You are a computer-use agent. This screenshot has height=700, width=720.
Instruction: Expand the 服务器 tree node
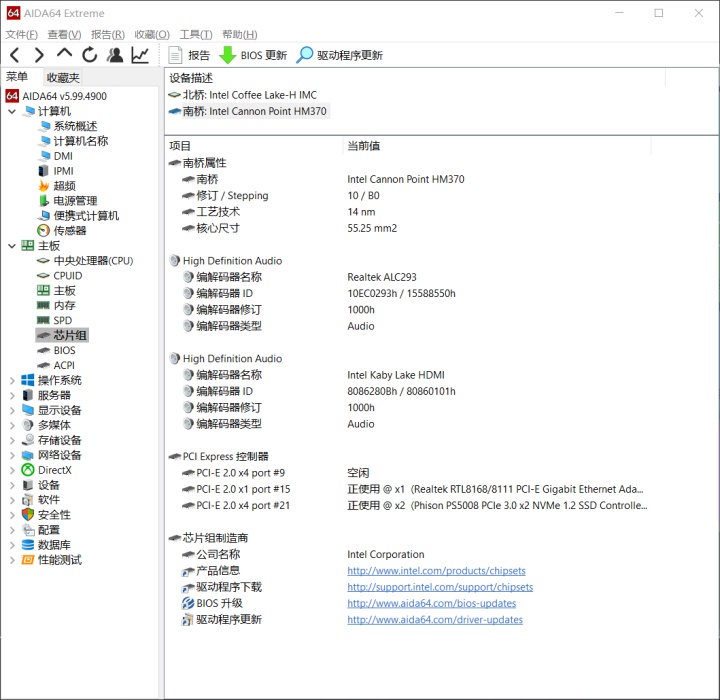pyautogui.click(x=12, y=395)
